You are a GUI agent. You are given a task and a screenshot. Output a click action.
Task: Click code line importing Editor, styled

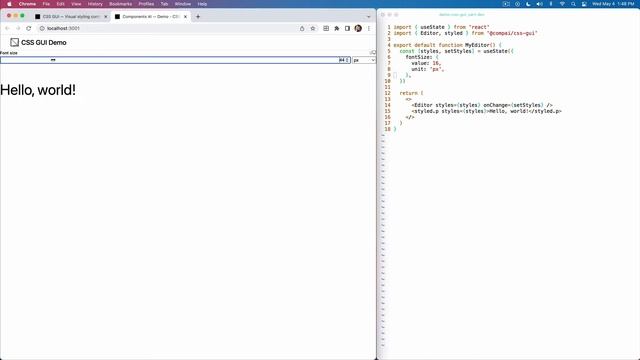465,33
